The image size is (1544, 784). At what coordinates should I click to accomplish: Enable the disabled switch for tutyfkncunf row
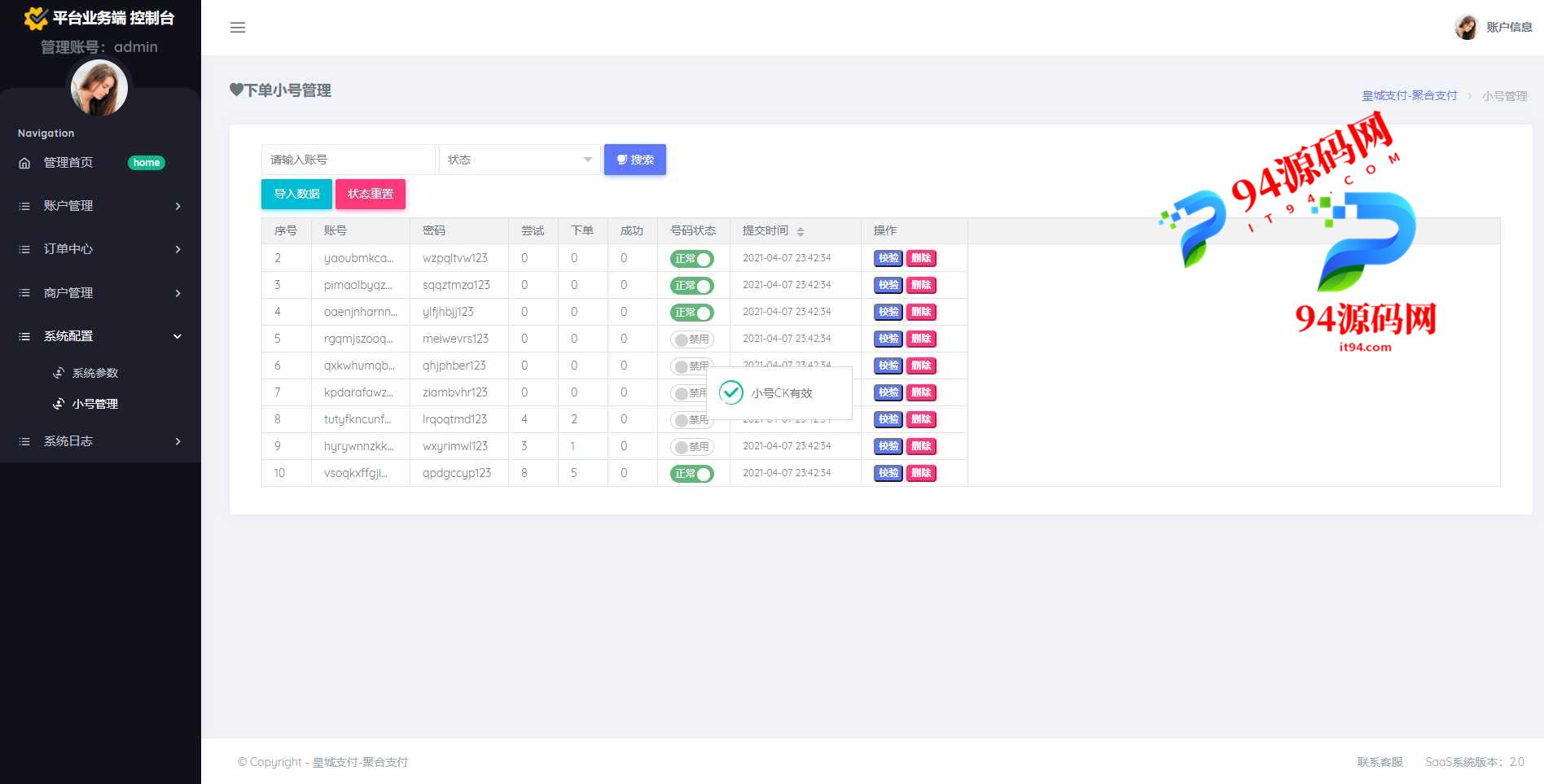(x=690, y=420)
